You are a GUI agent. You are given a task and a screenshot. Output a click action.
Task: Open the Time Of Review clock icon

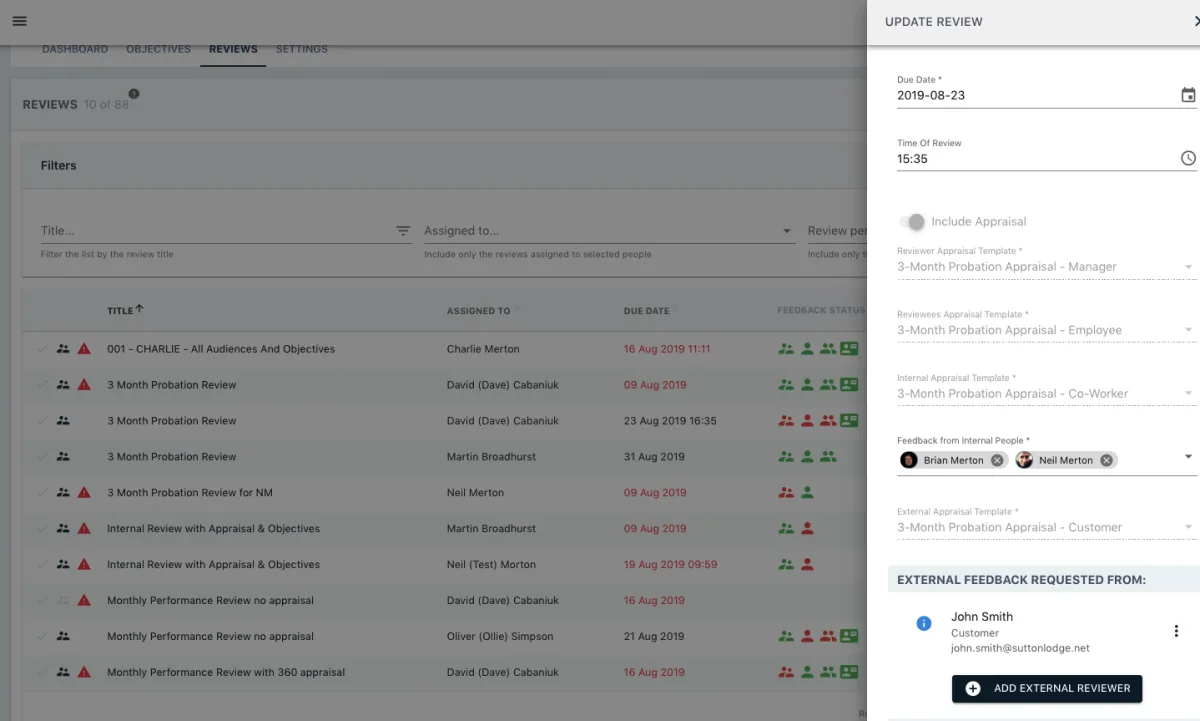pos(1188,158)
